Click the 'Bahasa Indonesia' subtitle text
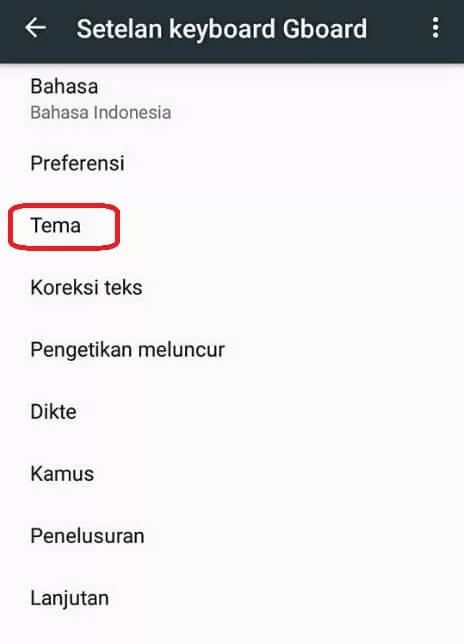Viewport: 464px width, 644px height. [101, 113]
